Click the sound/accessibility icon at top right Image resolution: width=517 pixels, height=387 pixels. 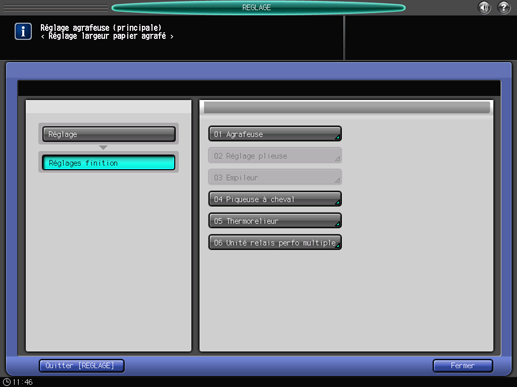click(x=484, y=7)
